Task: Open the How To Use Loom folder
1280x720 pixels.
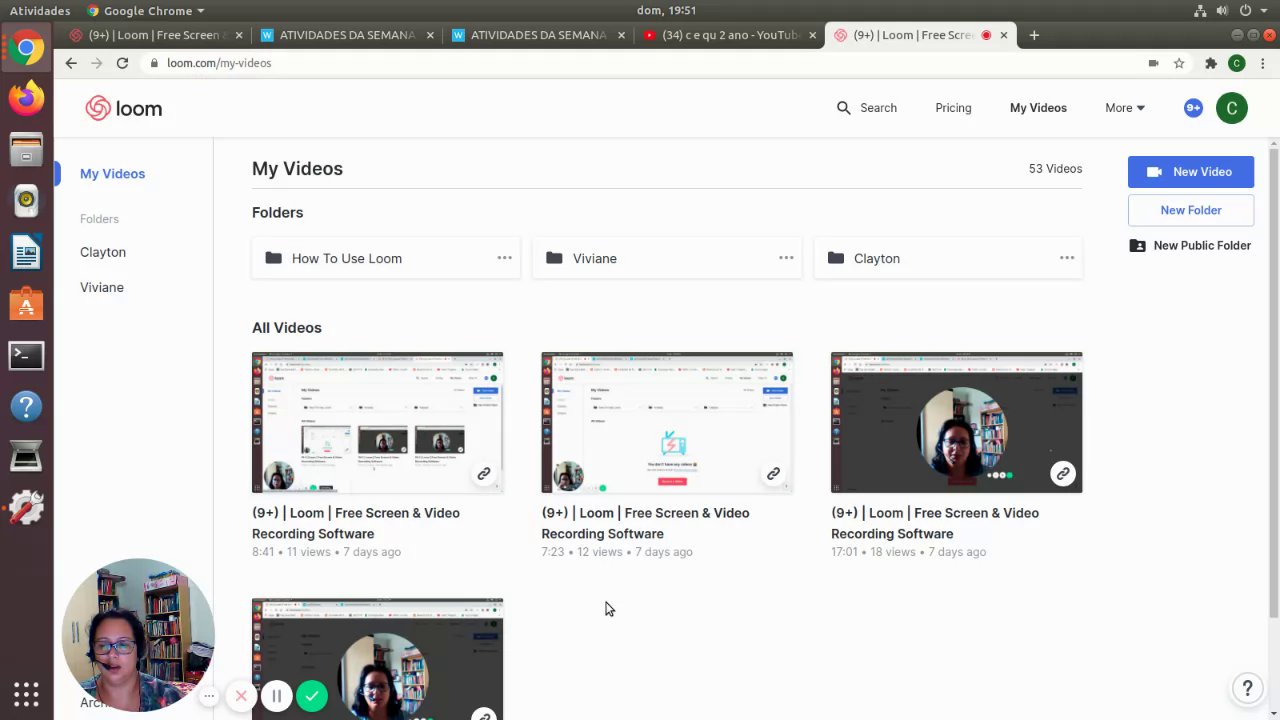Action: tap(386, 258)
